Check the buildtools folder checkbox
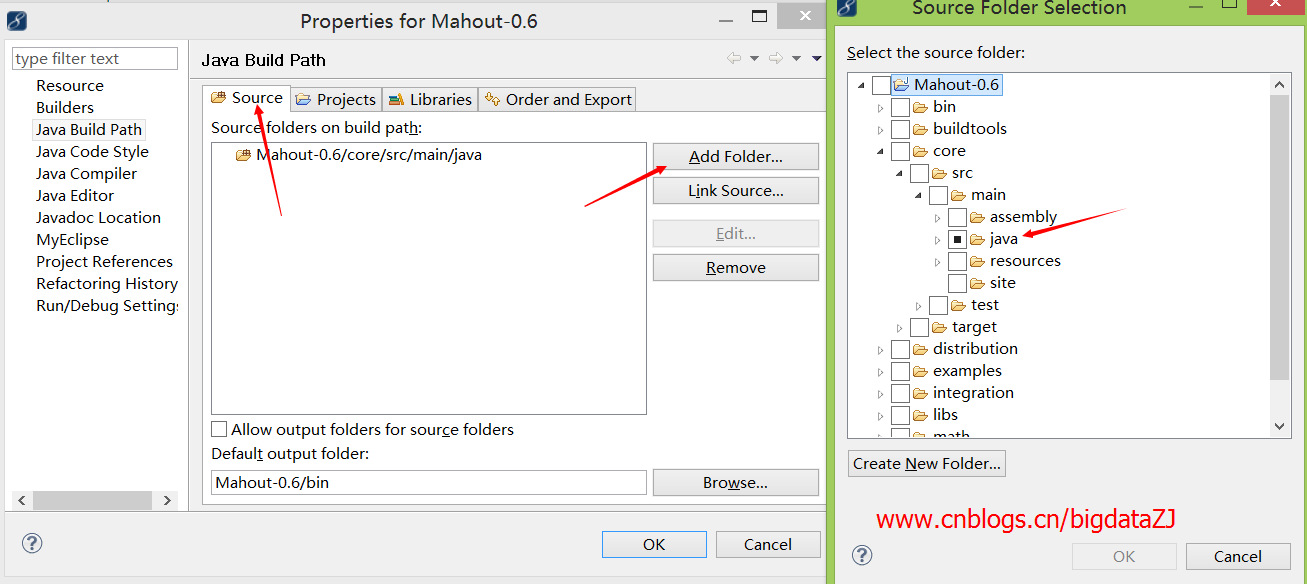Viewport: 1307px width, 584px height. 900,129
